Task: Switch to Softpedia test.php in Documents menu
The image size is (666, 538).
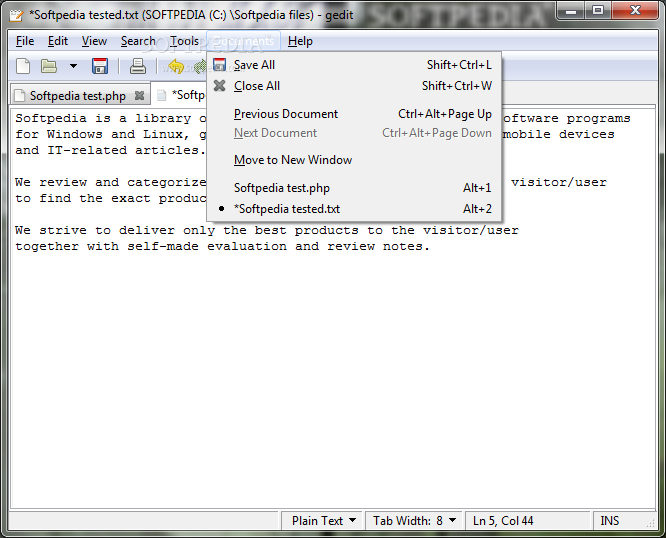Action: point(354,188)
